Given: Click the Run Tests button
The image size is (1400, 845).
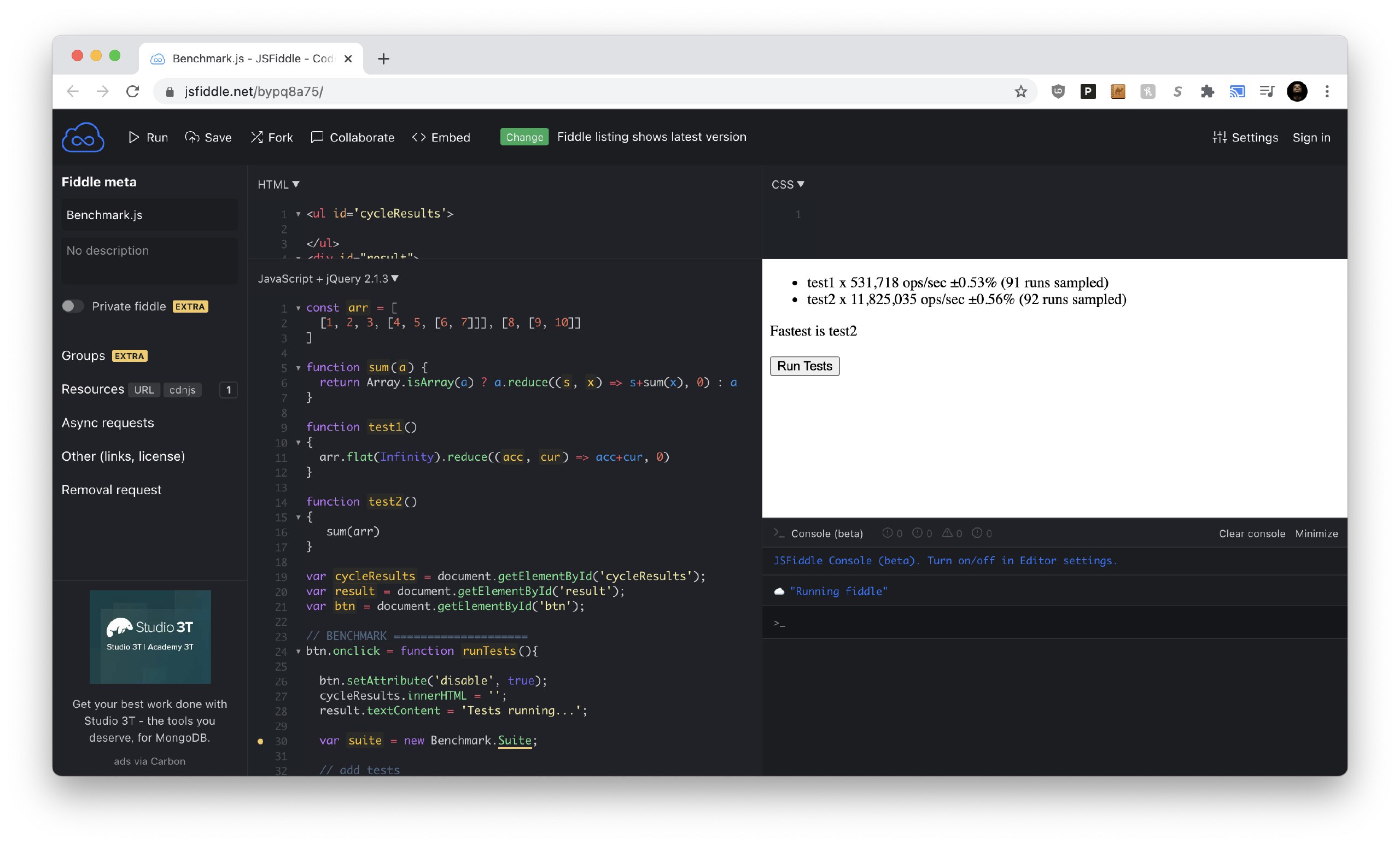Looking at the screenshot, I should pos(804,366).
